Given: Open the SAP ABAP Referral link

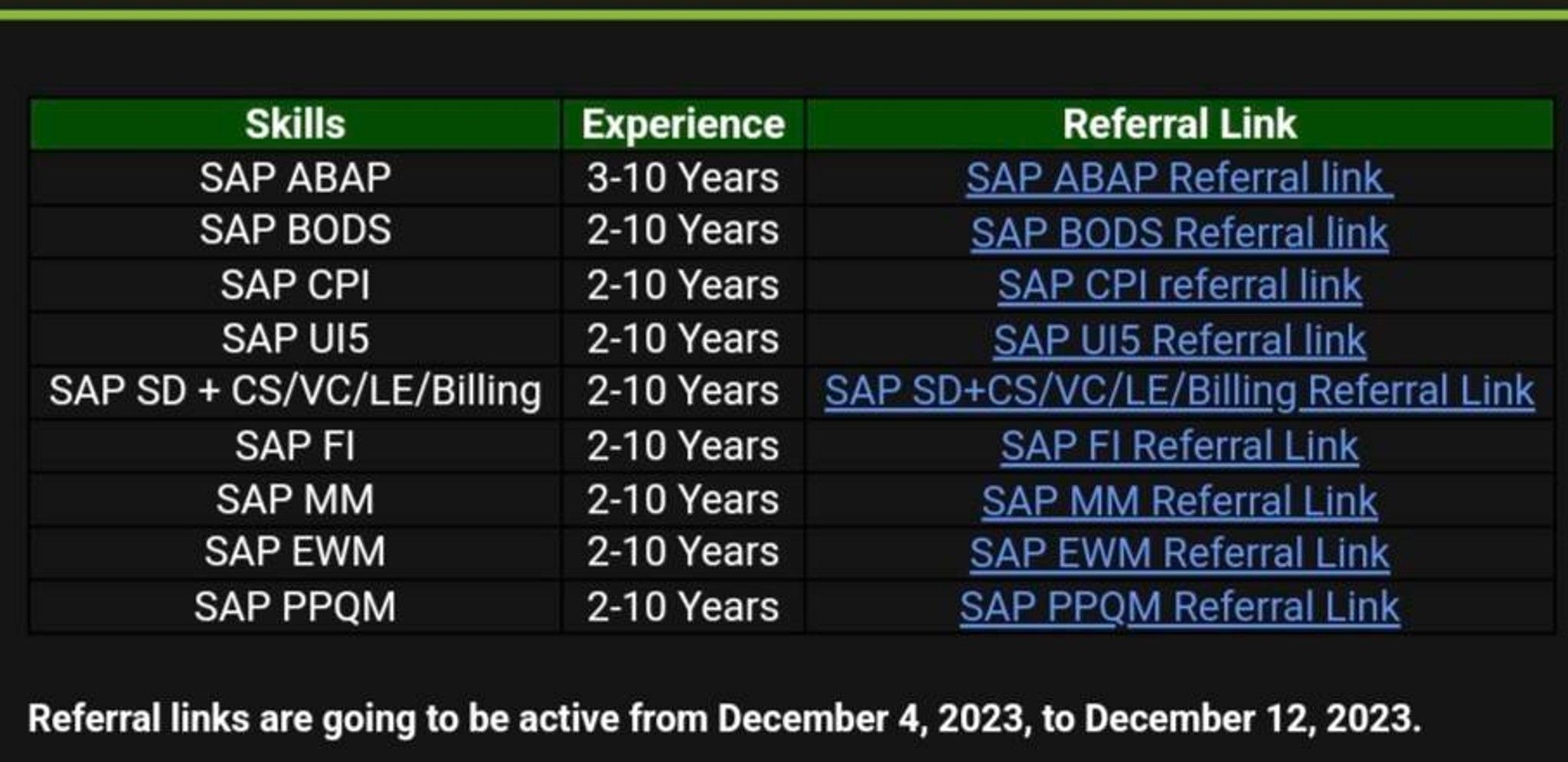Looking at the screenshot, I should (x=1179, y=178).
